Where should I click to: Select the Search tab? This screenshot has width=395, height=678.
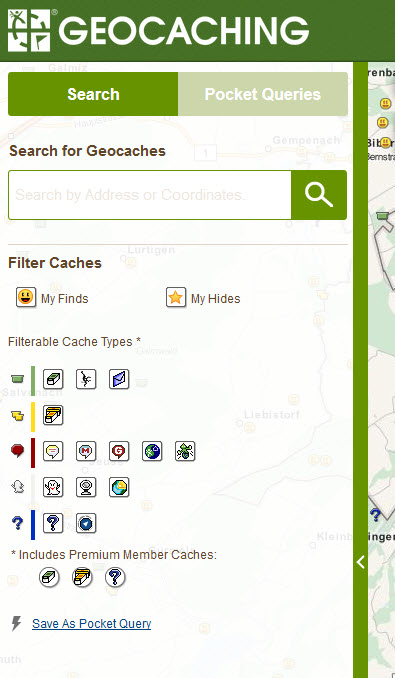pyautogui.click(x=93, y=94)
